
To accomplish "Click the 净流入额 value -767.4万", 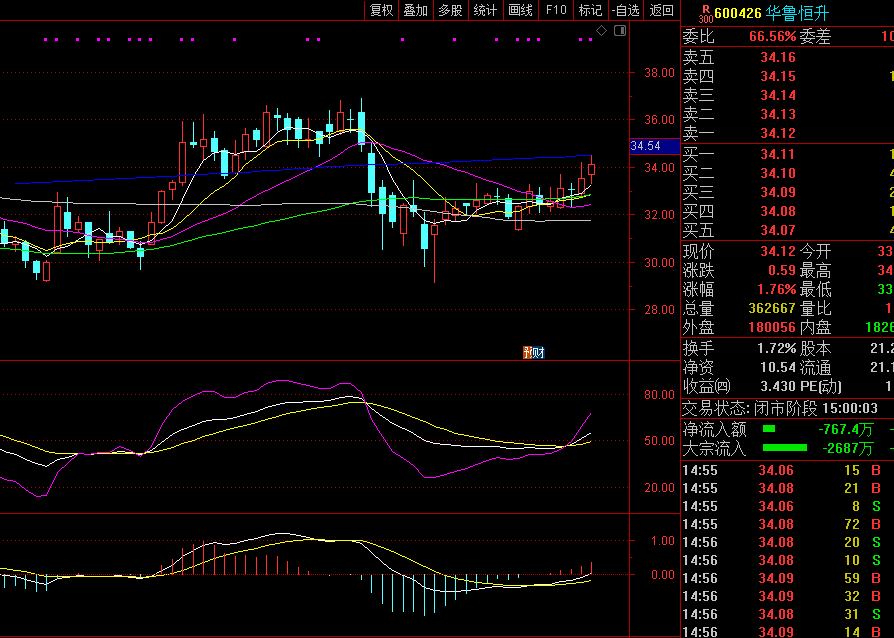I will [x=846, y=429].
